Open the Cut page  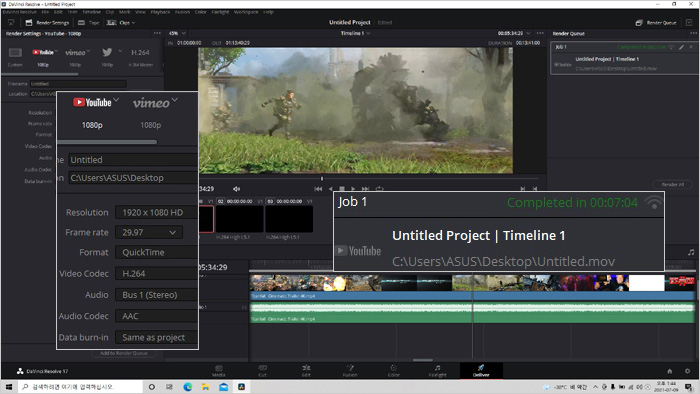[x=262, y=370]
